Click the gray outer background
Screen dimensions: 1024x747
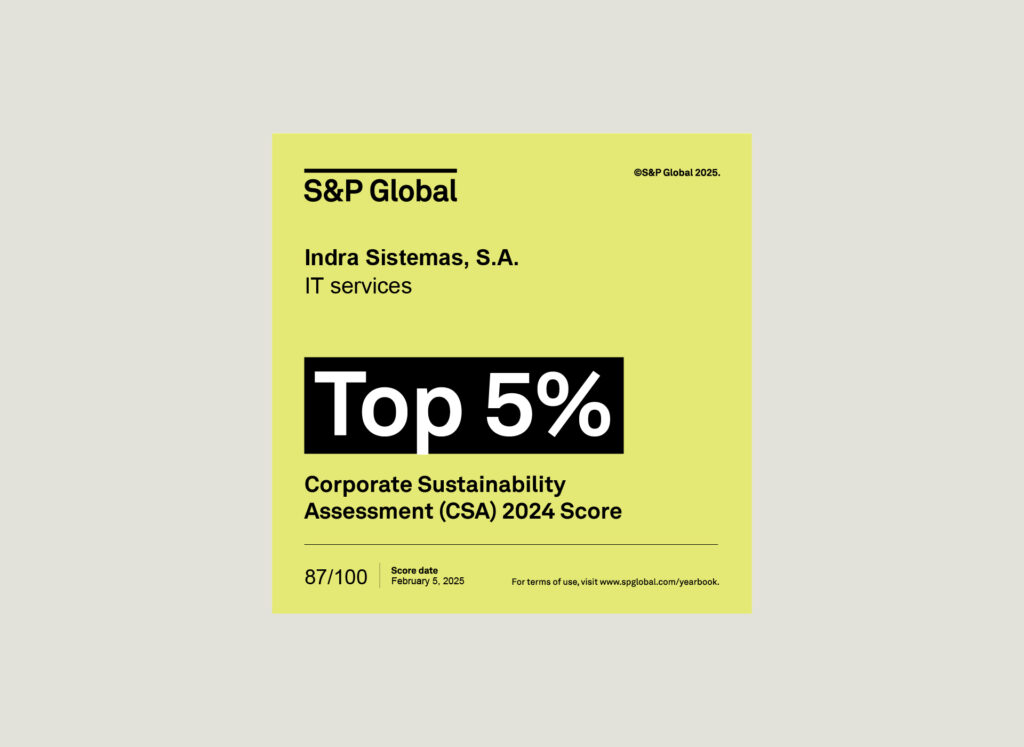[x=130, y=370]
